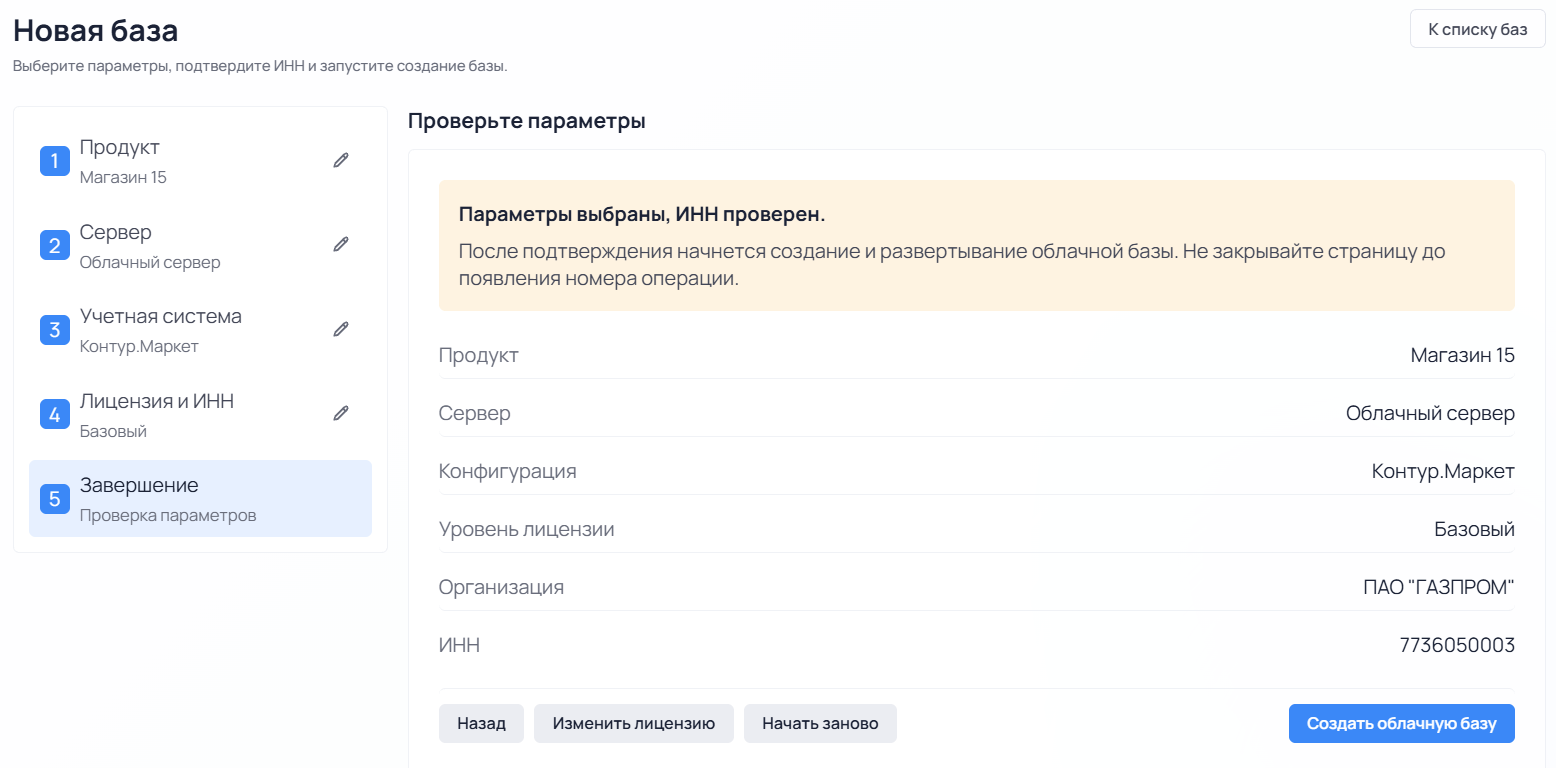Image resolution: width=1556 pixels, height=768 pixels.
Task: Switch to the Учетная система step
Action: coord(200,329)
